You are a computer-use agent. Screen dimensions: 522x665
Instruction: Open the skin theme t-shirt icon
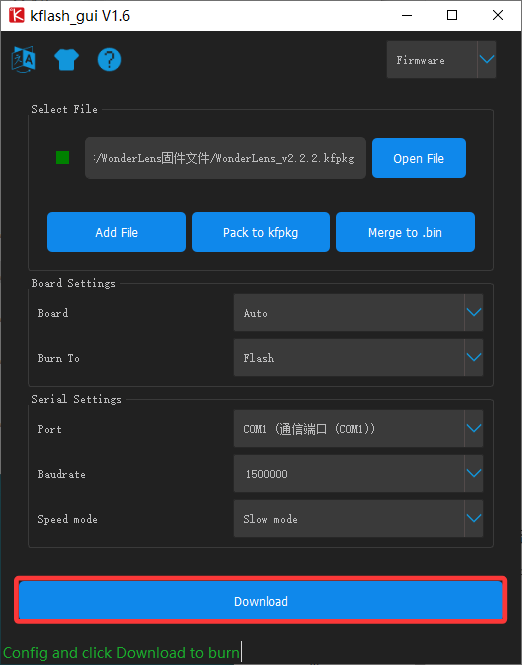(67, 59)
